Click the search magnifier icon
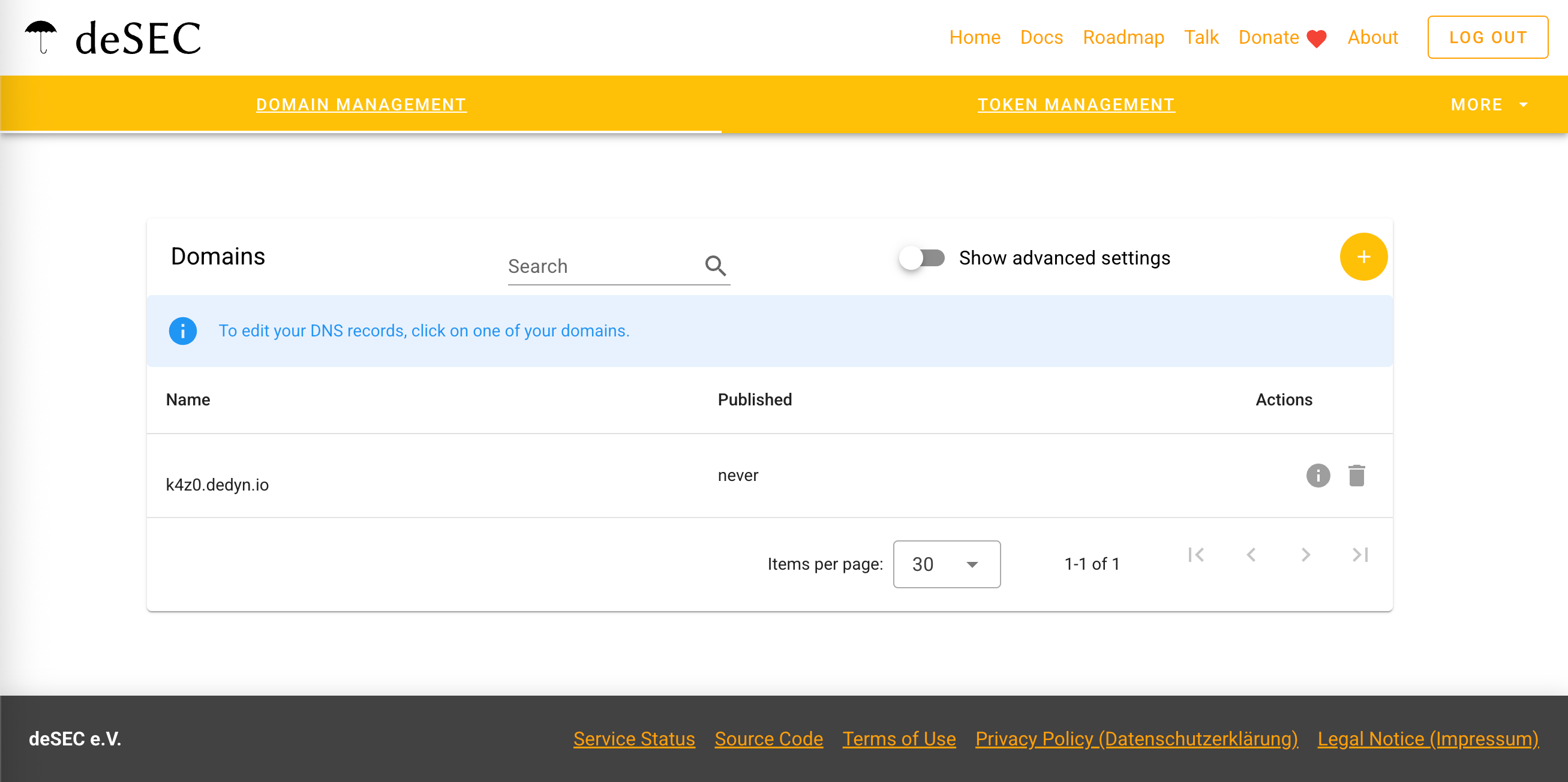Viewport: 1568px width, 782px height. pos(715,266)
